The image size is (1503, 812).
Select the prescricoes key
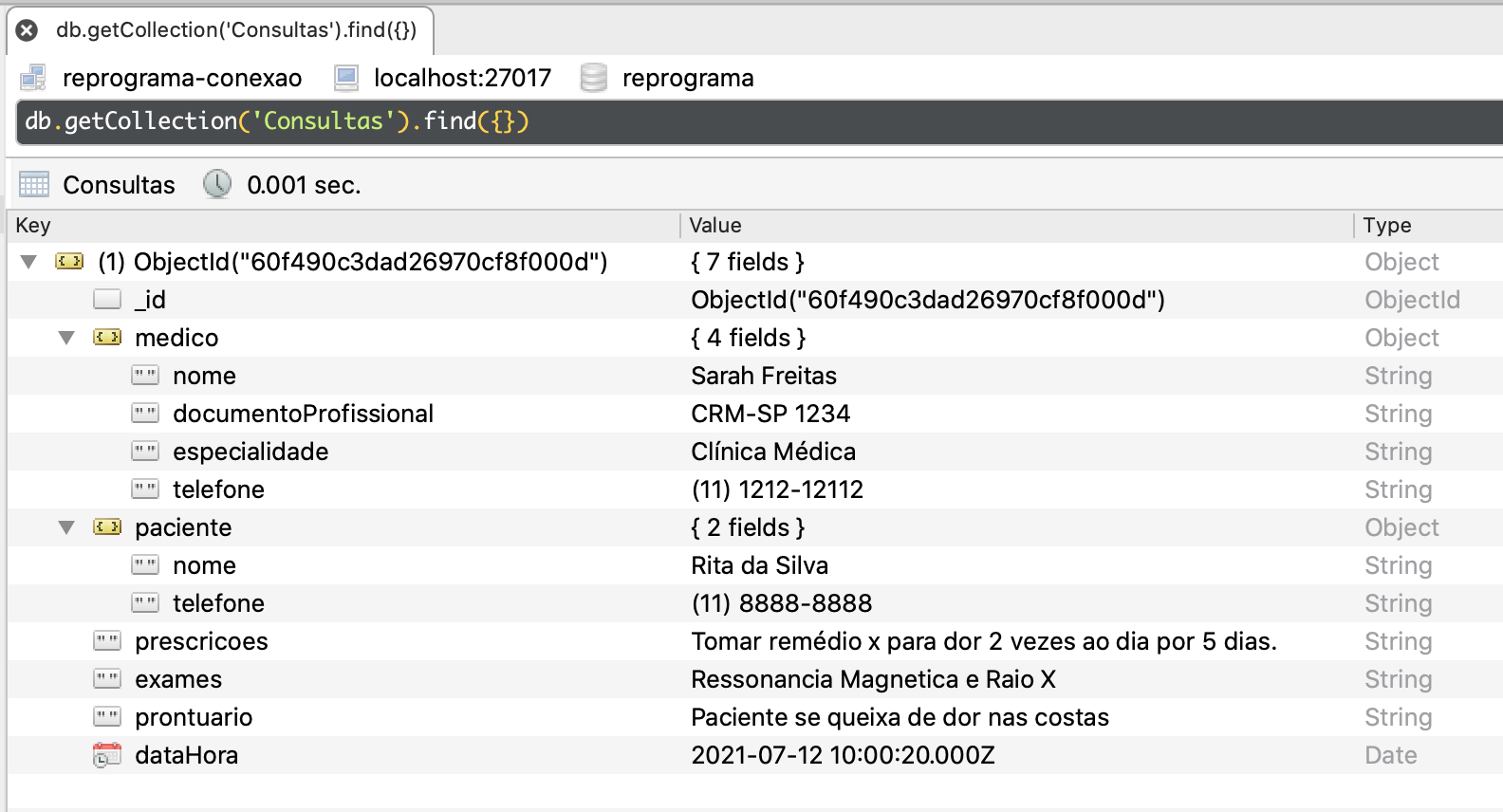tap(201, 641)
